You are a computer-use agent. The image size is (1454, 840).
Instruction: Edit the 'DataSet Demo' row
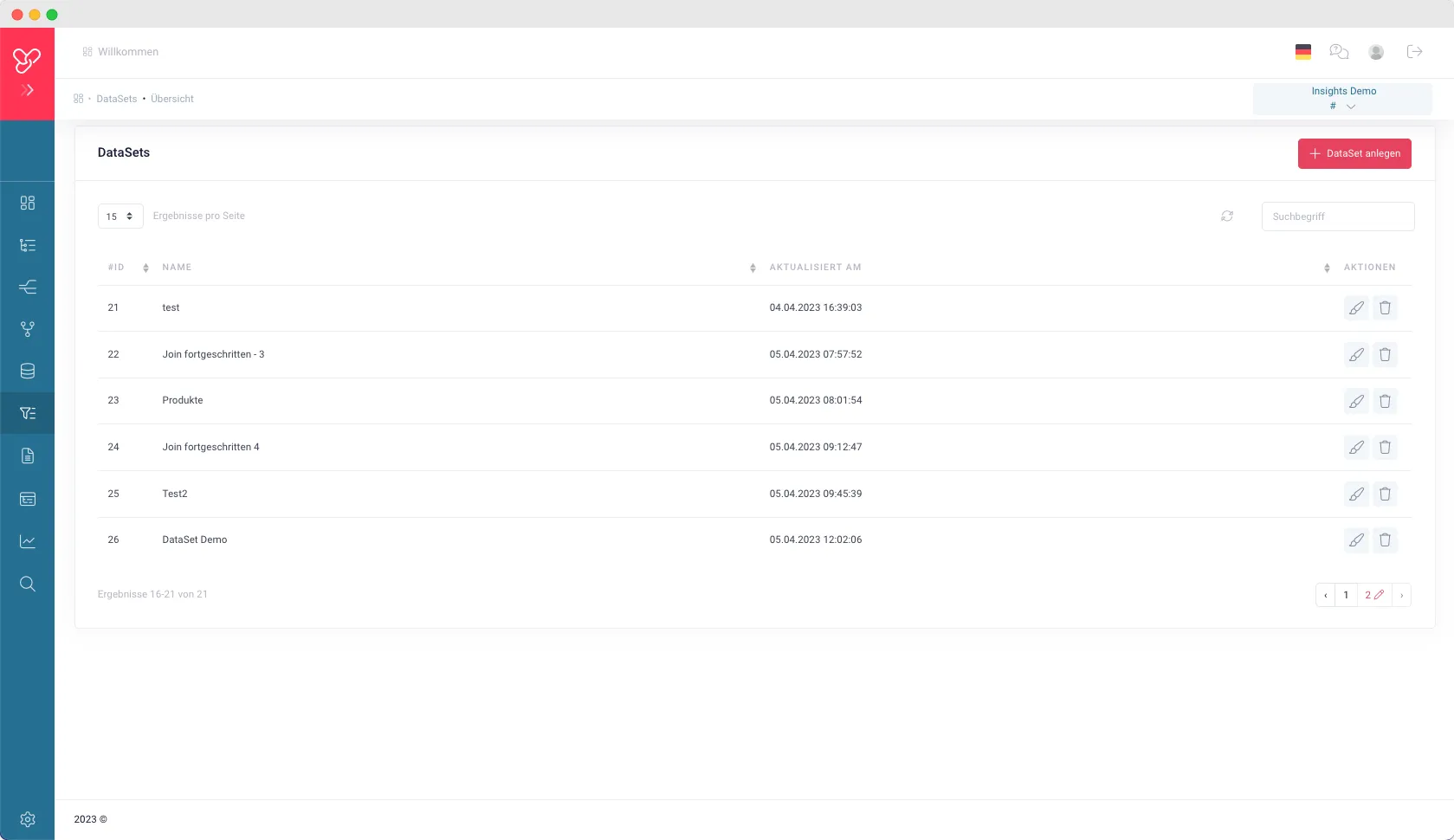[x=1356, y=540]
